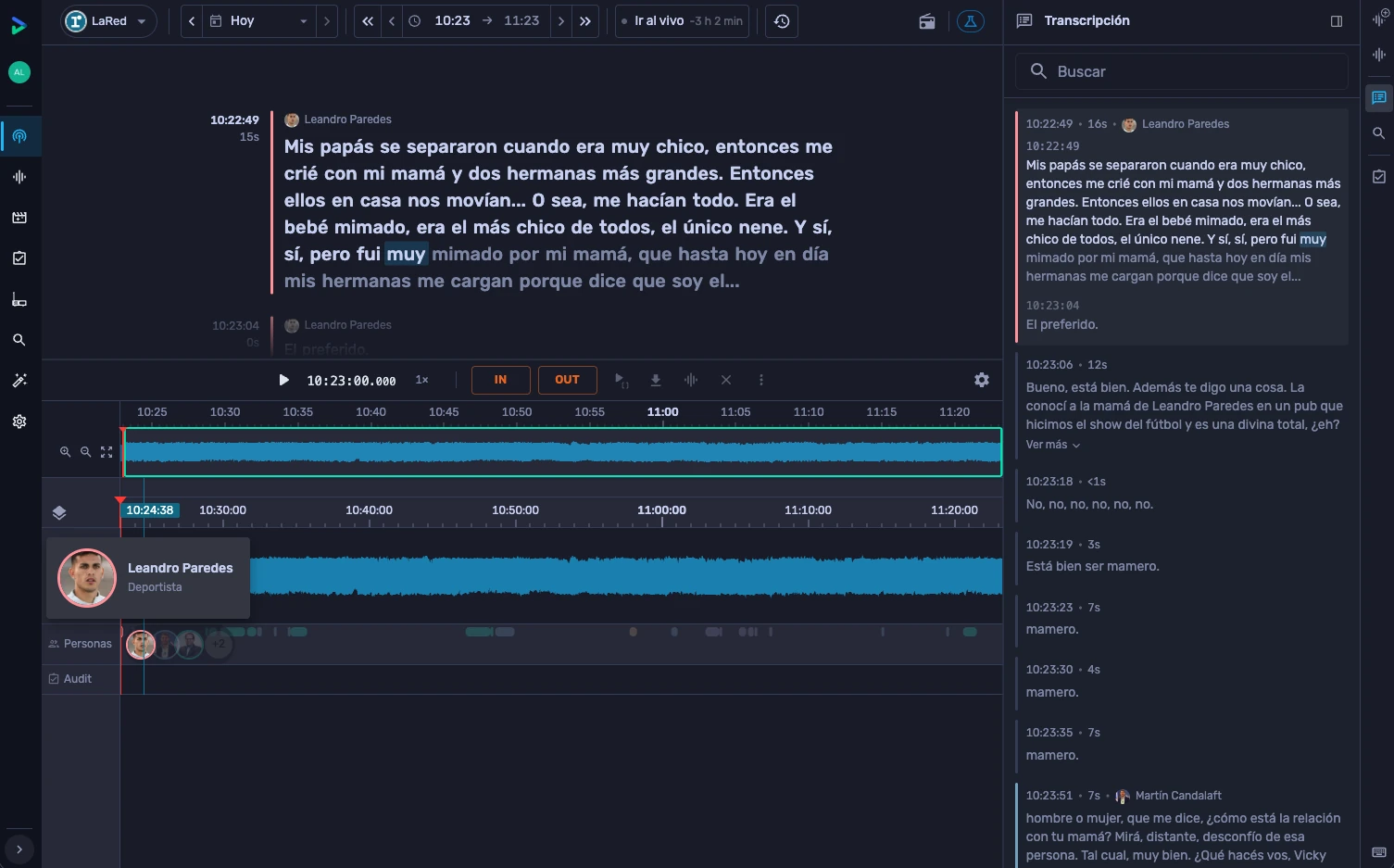Open the magic wand tool in sidebar

(19, 381)
